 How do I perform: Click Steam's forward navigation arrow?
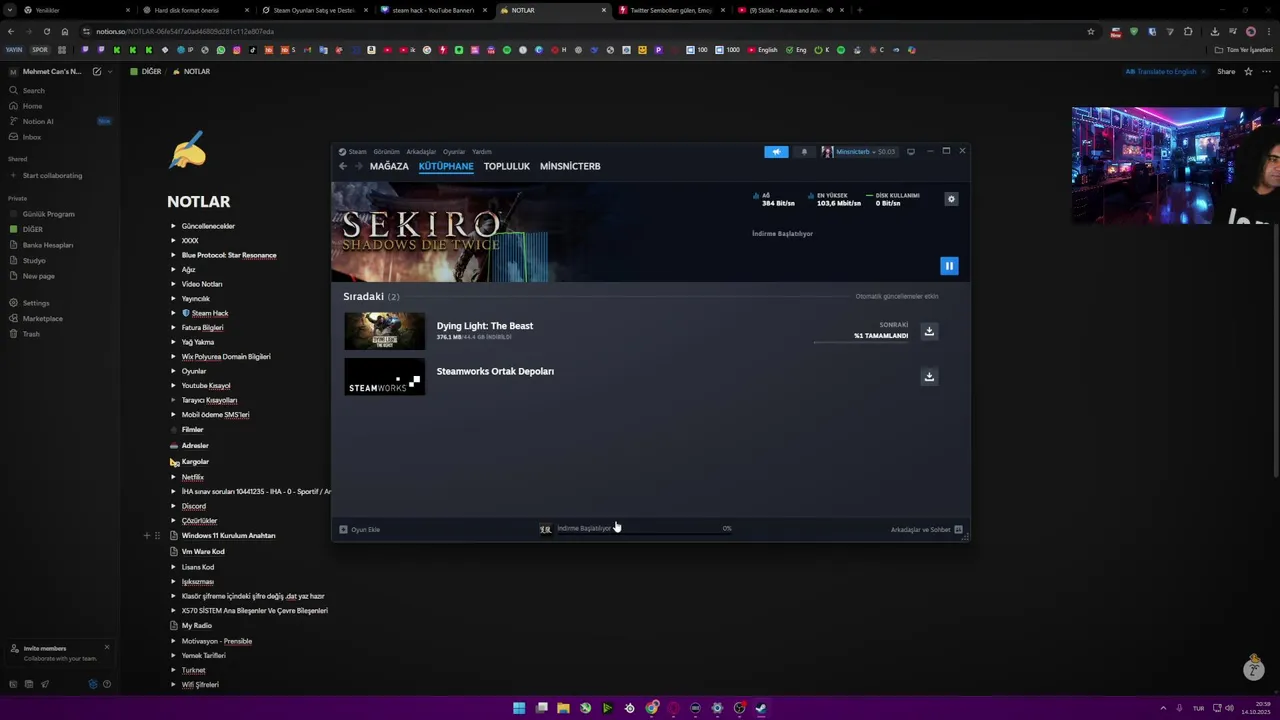(358, 166)
